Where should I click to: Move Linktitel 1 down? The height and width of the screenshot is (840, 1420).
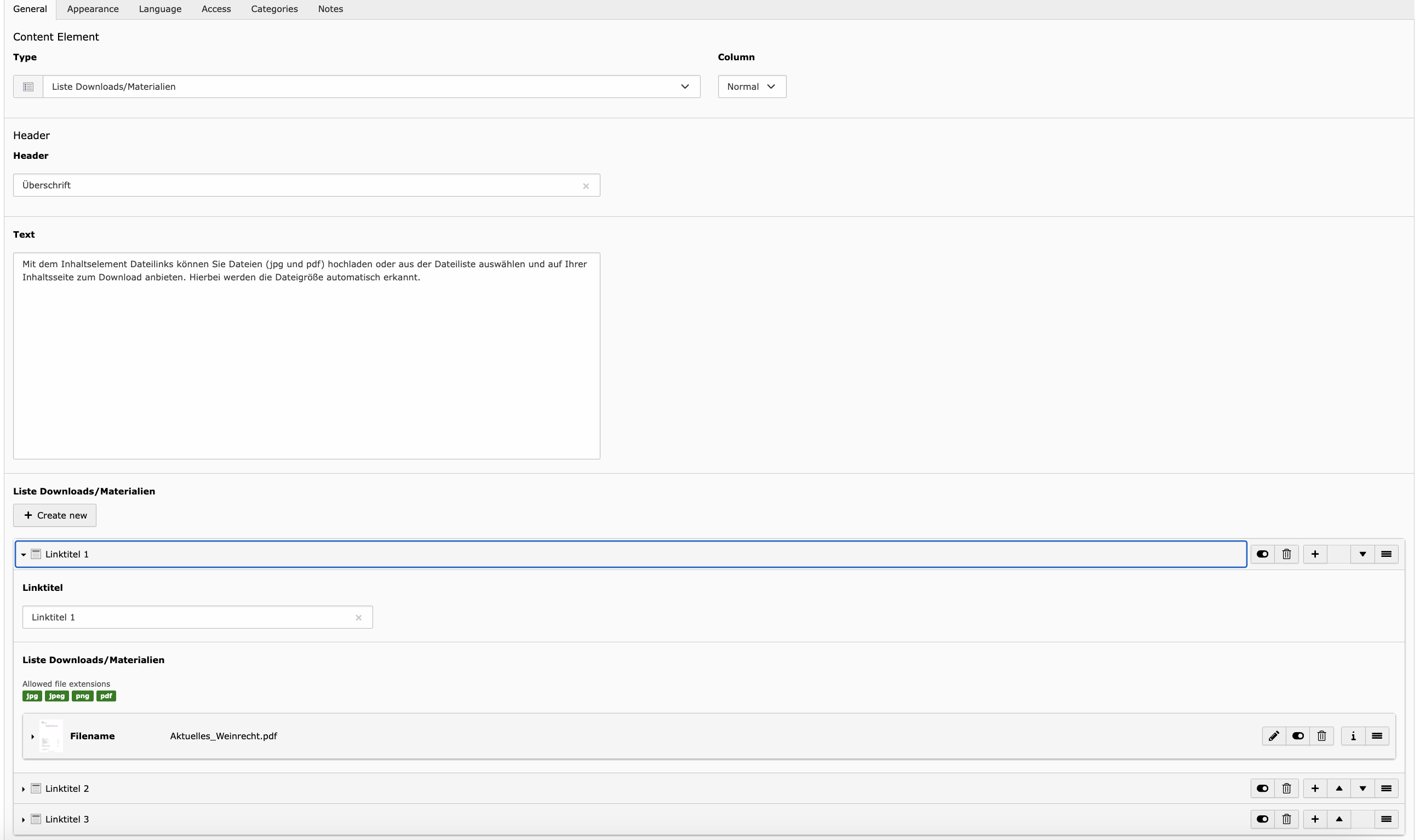tap(1362, 554)
